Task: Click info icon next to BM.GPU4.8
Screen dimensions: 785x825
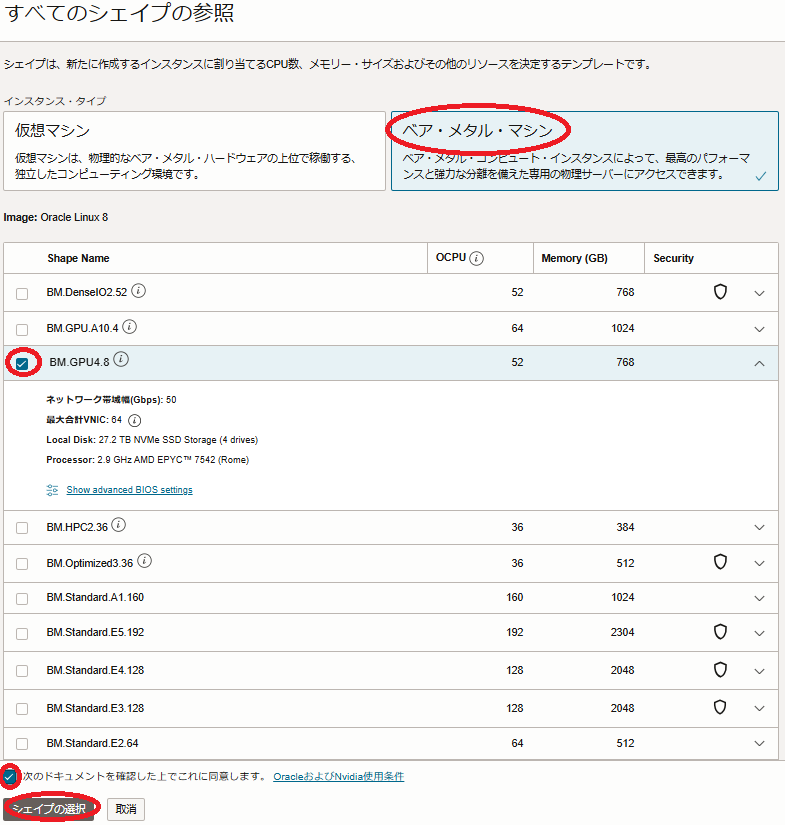Action: click(121, 361)
